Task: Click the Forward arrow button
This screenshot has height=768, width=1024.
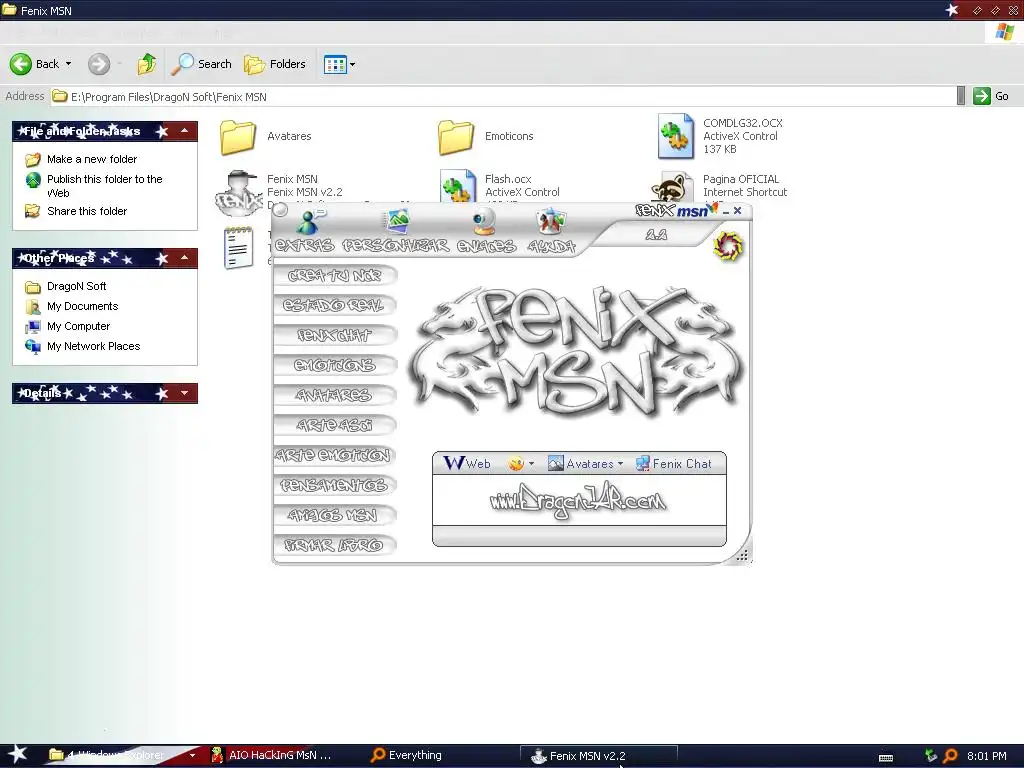Action: click(x=99, y=64)
